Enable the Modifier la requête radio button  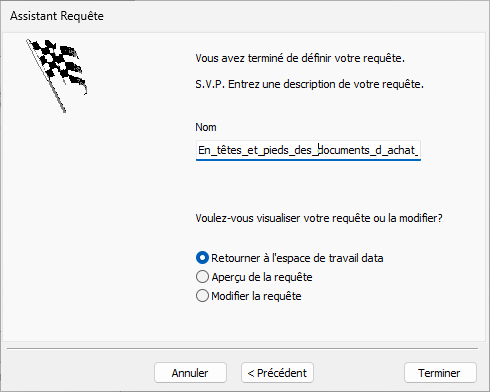point(202,296)
